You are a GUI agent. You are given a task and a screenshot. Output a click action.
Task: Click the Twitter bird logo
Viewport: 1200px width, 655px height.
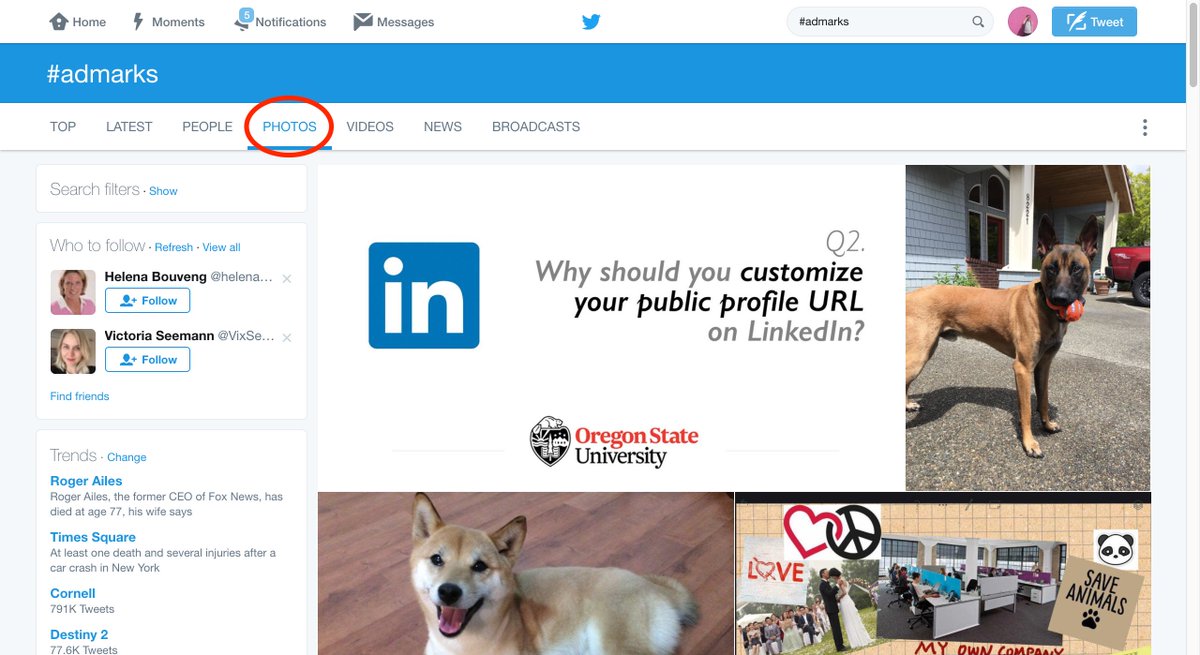coord(591,21)
